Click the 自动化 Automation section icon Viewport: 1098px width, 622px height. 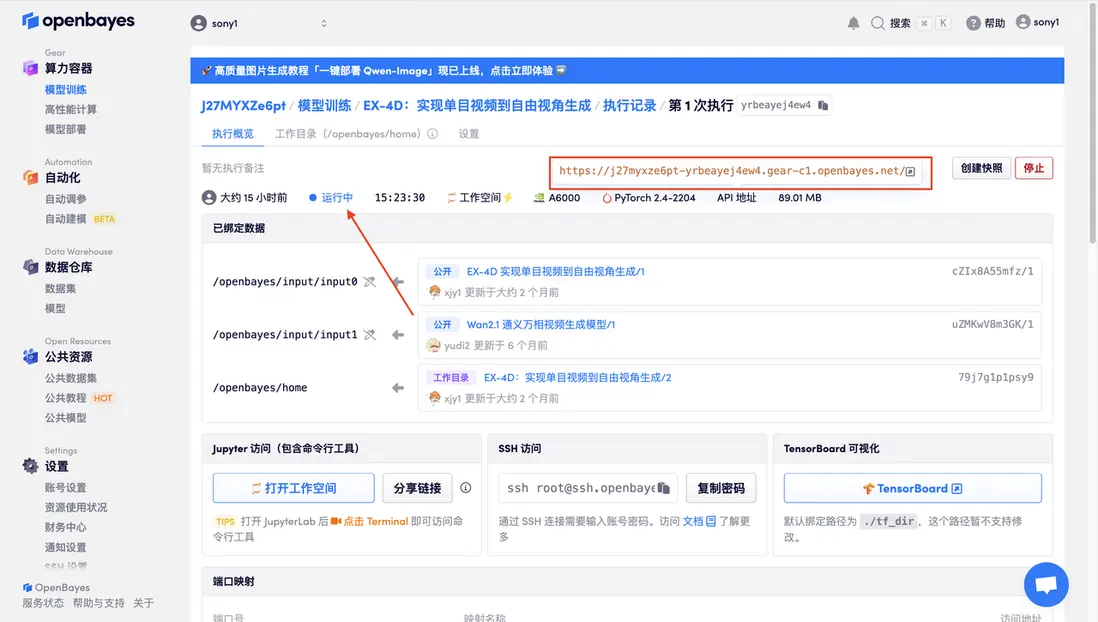[x=30, y=177]
